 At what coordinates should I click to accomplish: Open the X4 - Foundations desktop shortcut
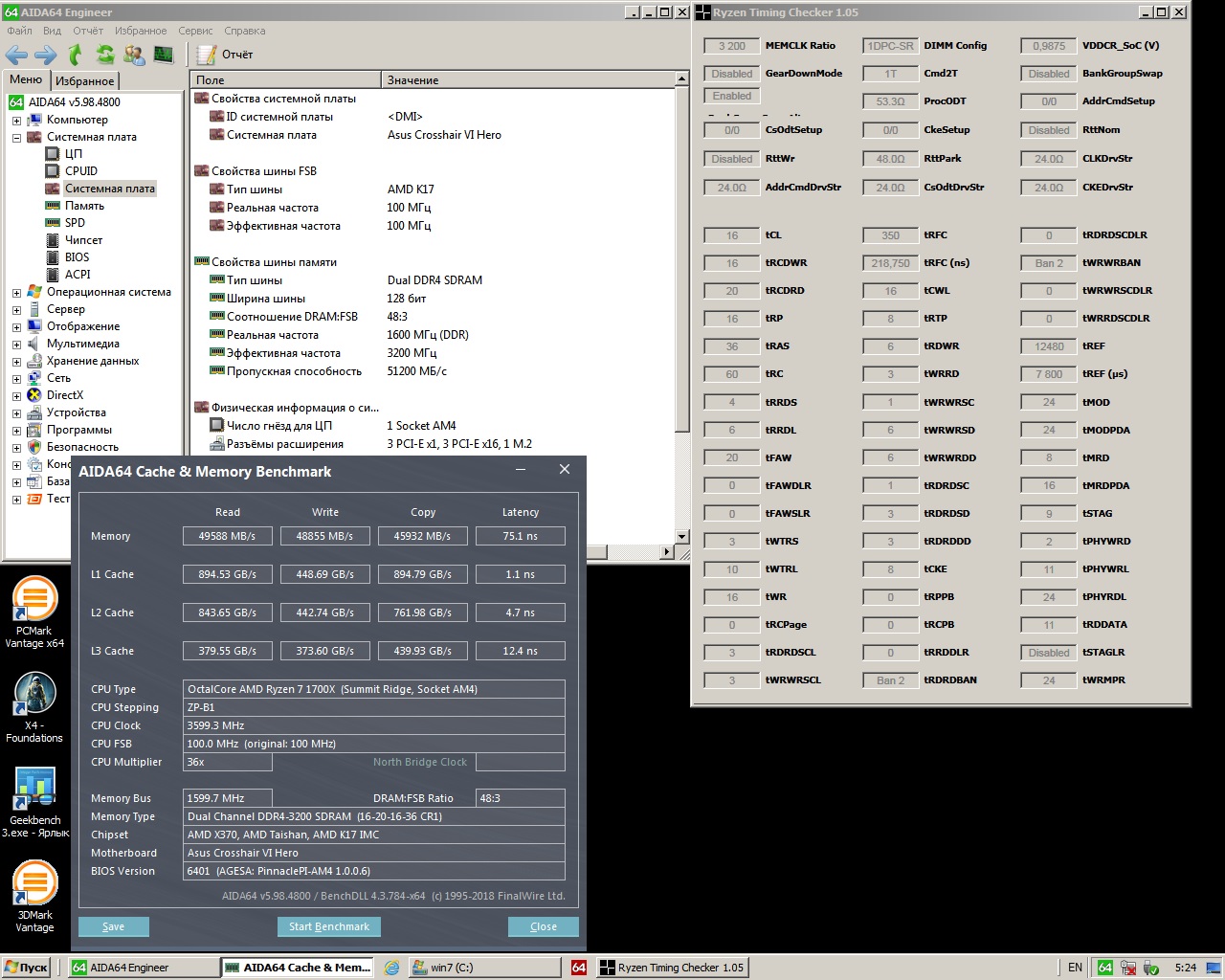[x=34, y=708]
